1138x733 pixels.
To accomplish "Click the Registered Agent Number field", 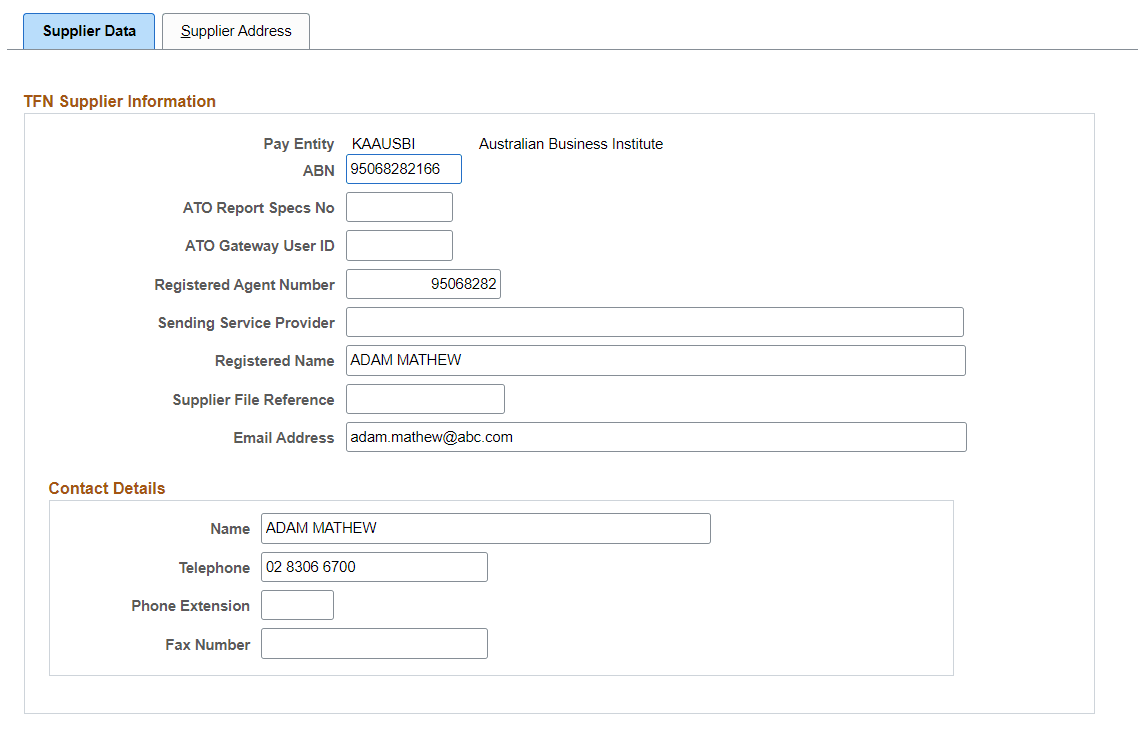I will click(423, 283).
